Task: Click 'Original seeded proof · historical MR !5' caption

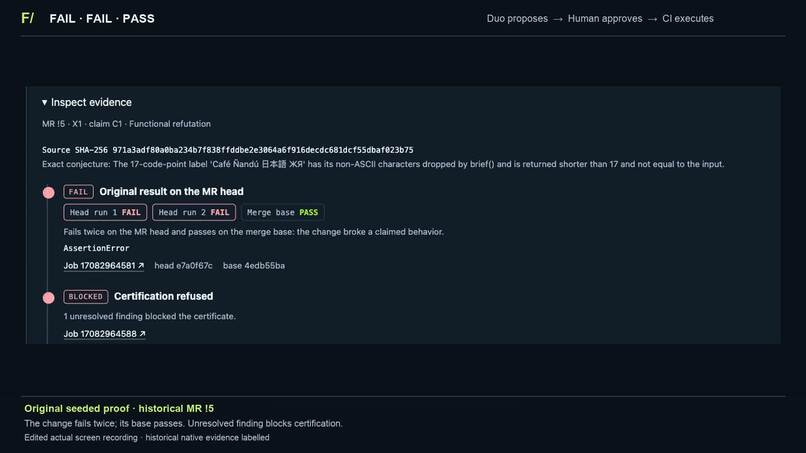Action: (x=119, y=409)
